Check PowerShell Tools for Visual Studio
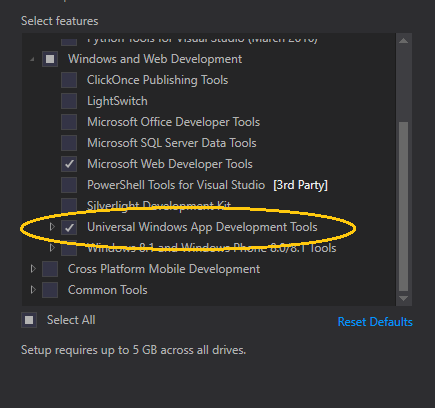This screenshot has width=435, height=408. (x=69, y=185)
